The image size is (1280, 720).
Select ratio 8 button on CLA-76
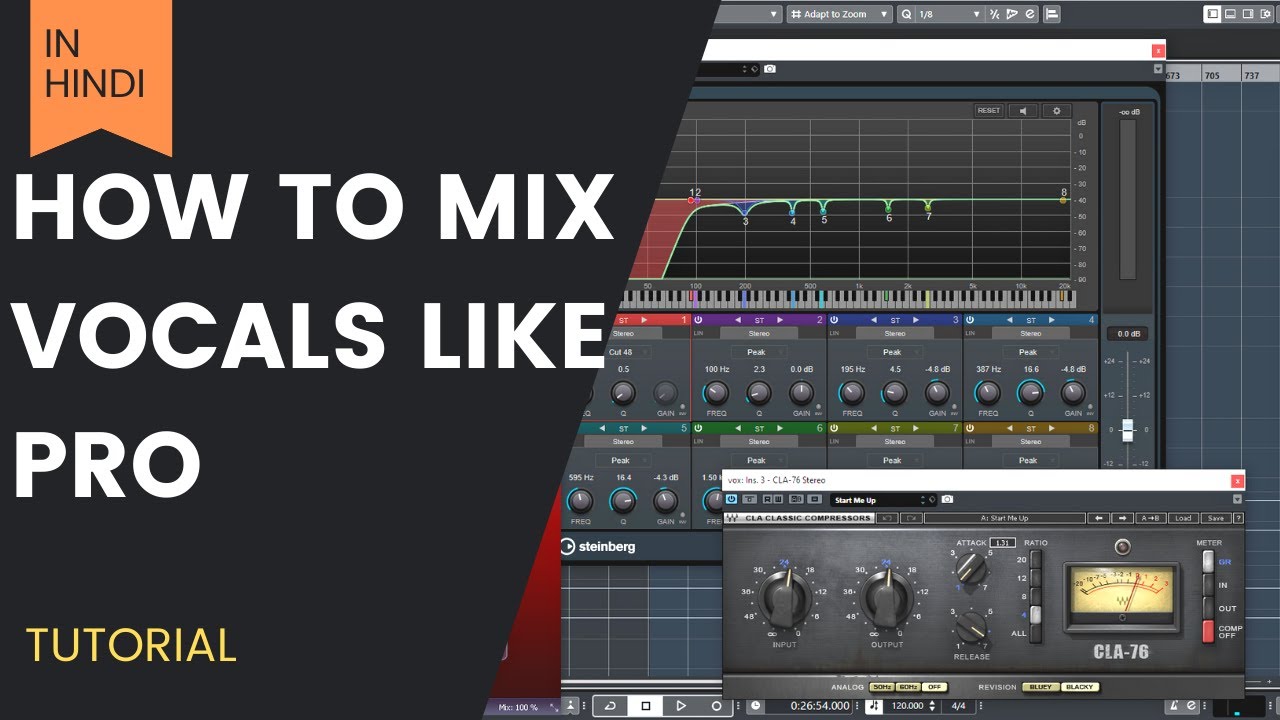point(1036,596)
